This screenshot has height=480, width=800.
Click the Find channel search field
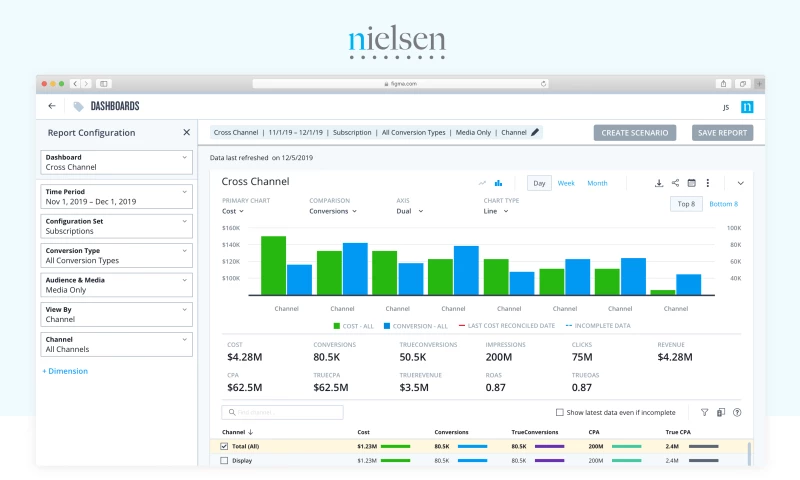click(283, 412)
